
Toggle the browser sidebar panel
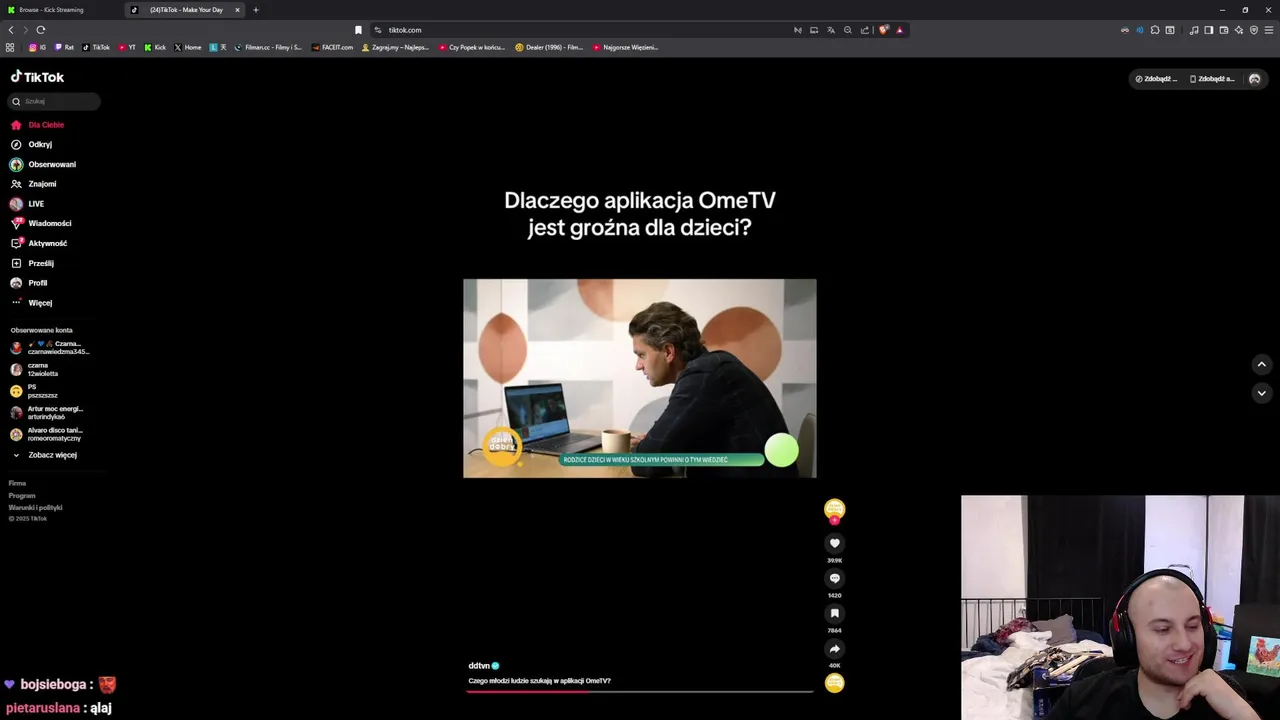(x=1208, y=30)
